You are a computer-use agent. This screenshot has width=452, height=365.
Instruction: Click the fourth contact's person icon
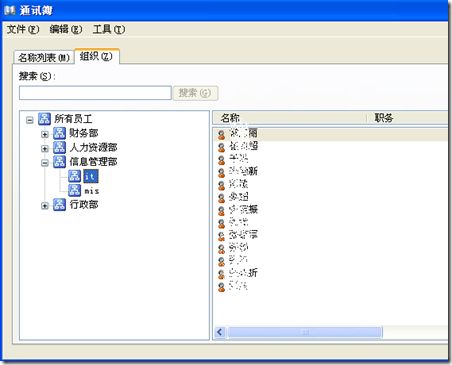coord(221,173)
